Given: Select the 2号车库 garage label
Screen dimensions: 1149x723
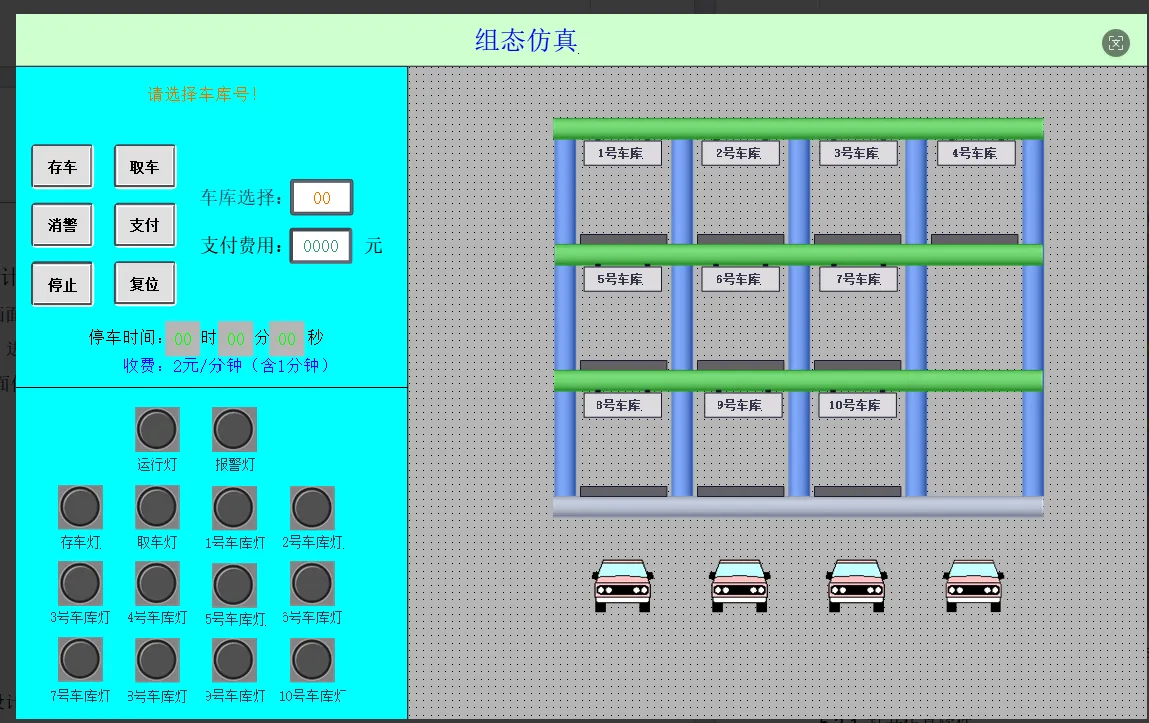Looking at the screenshot, I should [740, 153].
